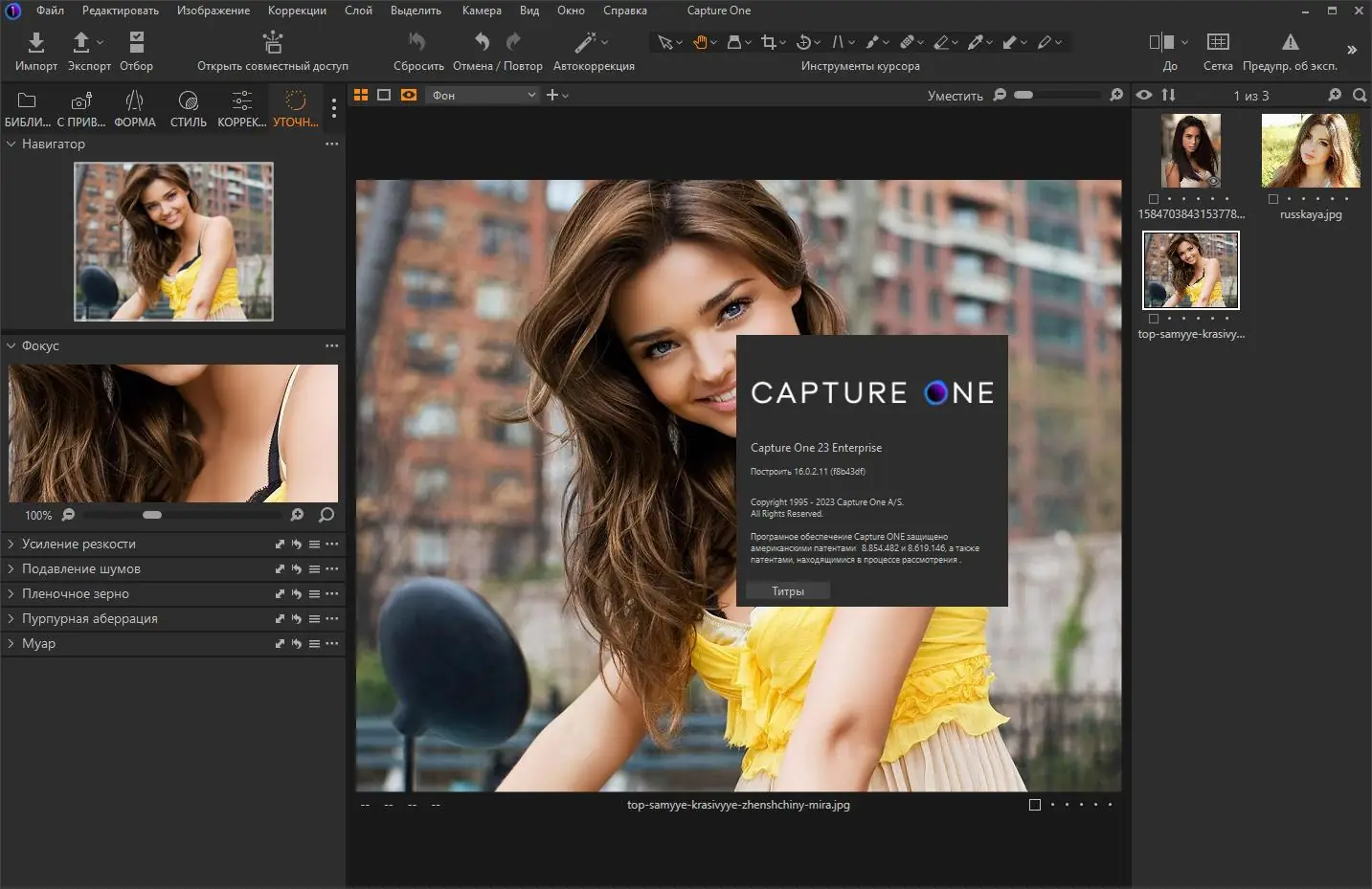
Task: Open the Library (БИБЛИ...) tool tab
Action: [x=27, y=101]
